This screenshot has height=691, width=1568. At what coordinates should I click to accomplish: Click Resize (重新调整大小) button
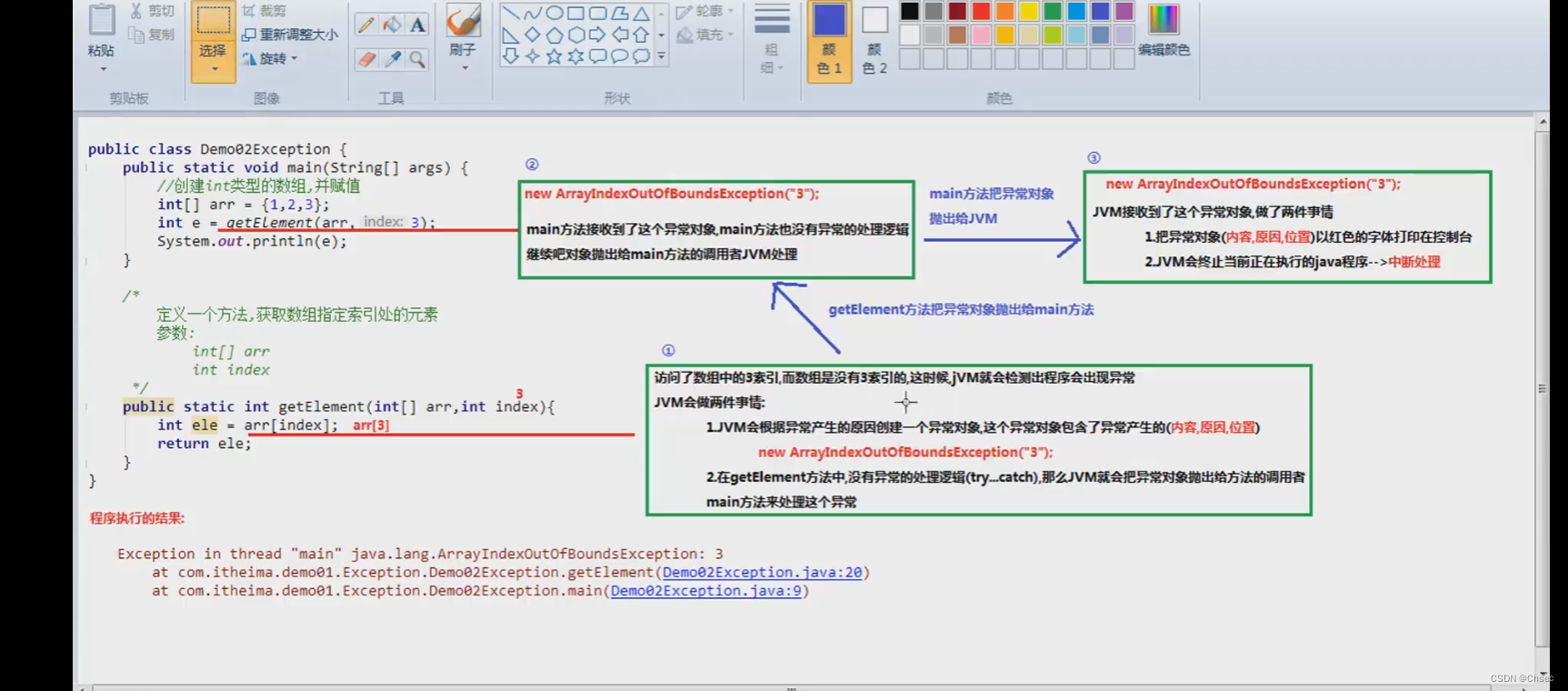(290, 35)
